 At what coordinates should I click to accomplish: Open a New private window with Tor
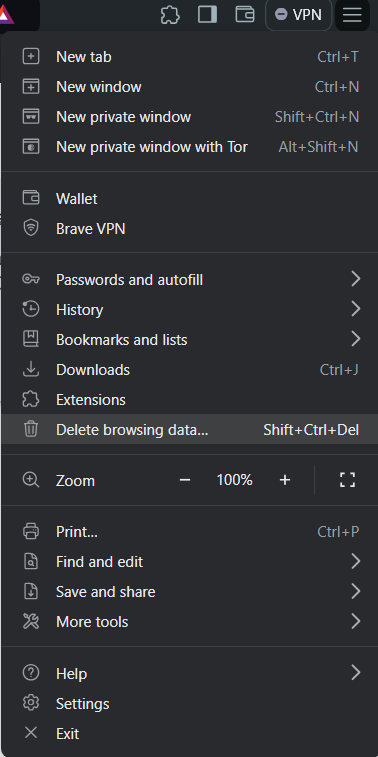click(189, 147)
